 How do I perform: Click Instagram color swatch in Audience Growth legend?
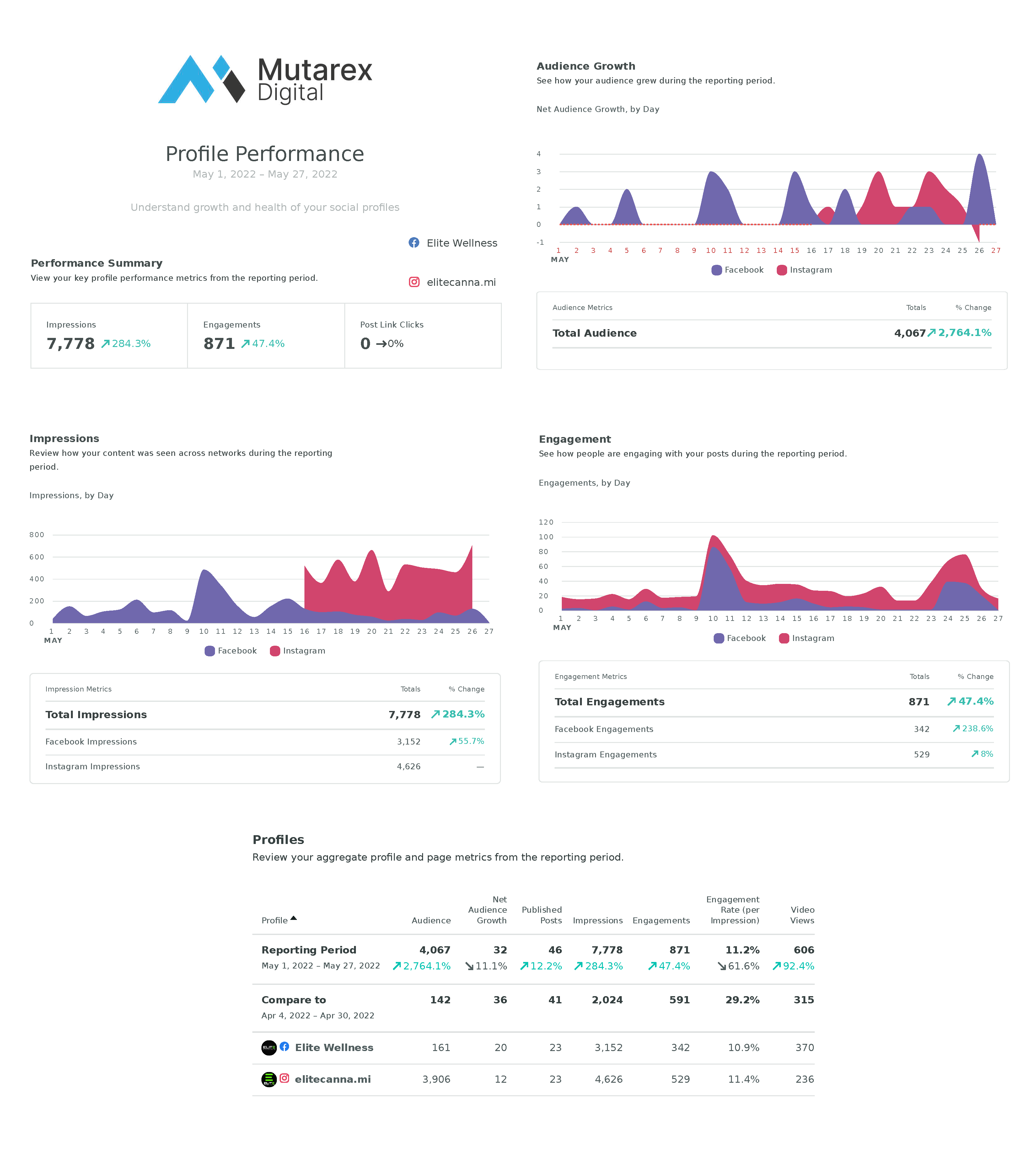coord(781,270)
